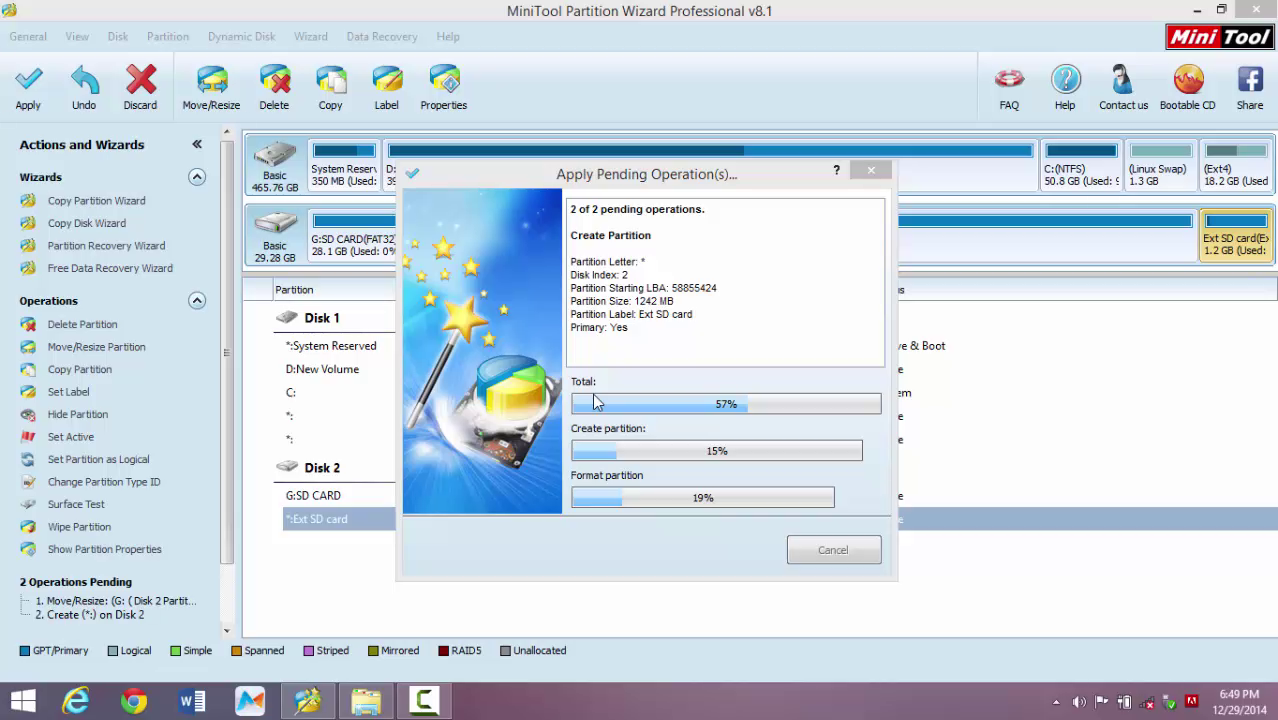Viewport: 1278px width, 720px height.
Task: Open the General menu
Action: coord(28,36)
